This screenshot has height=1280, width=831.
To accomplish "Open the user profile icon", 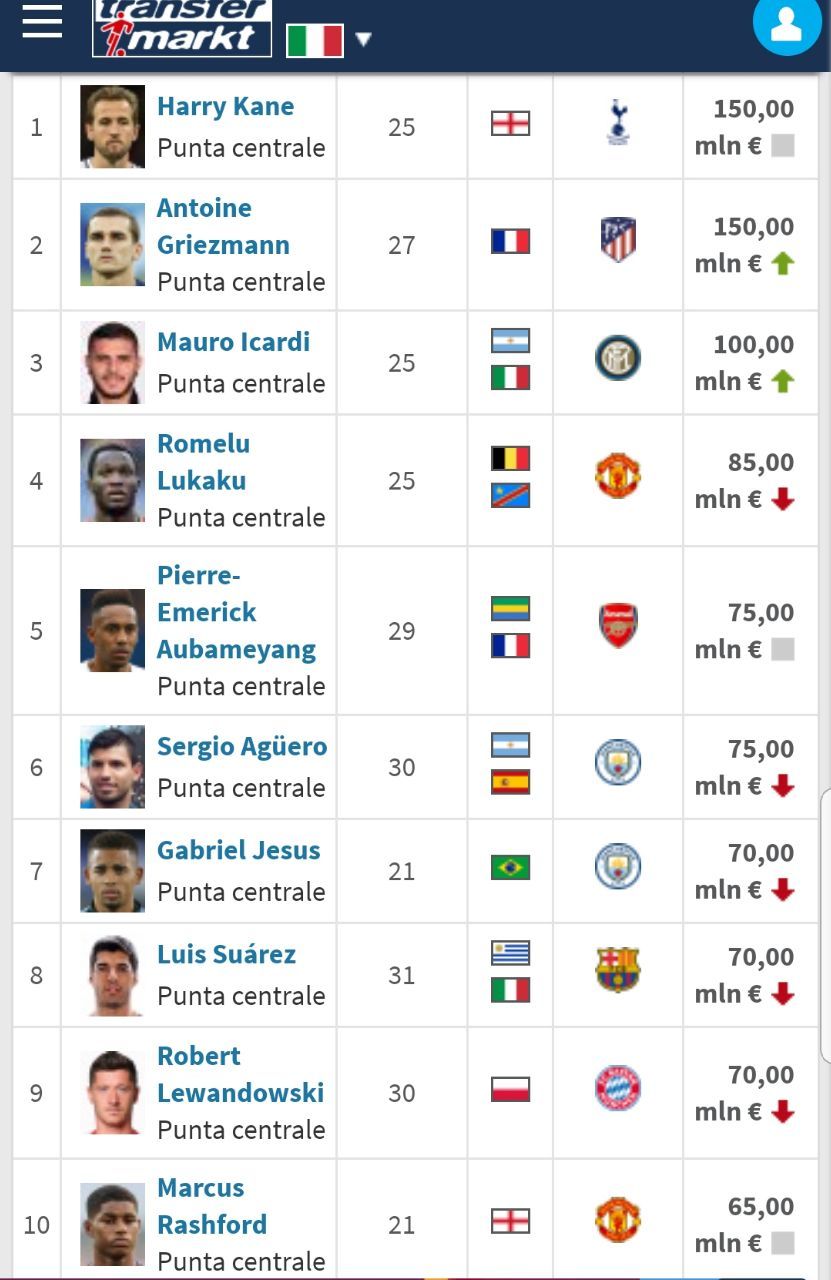I will (x=787, y=24).
